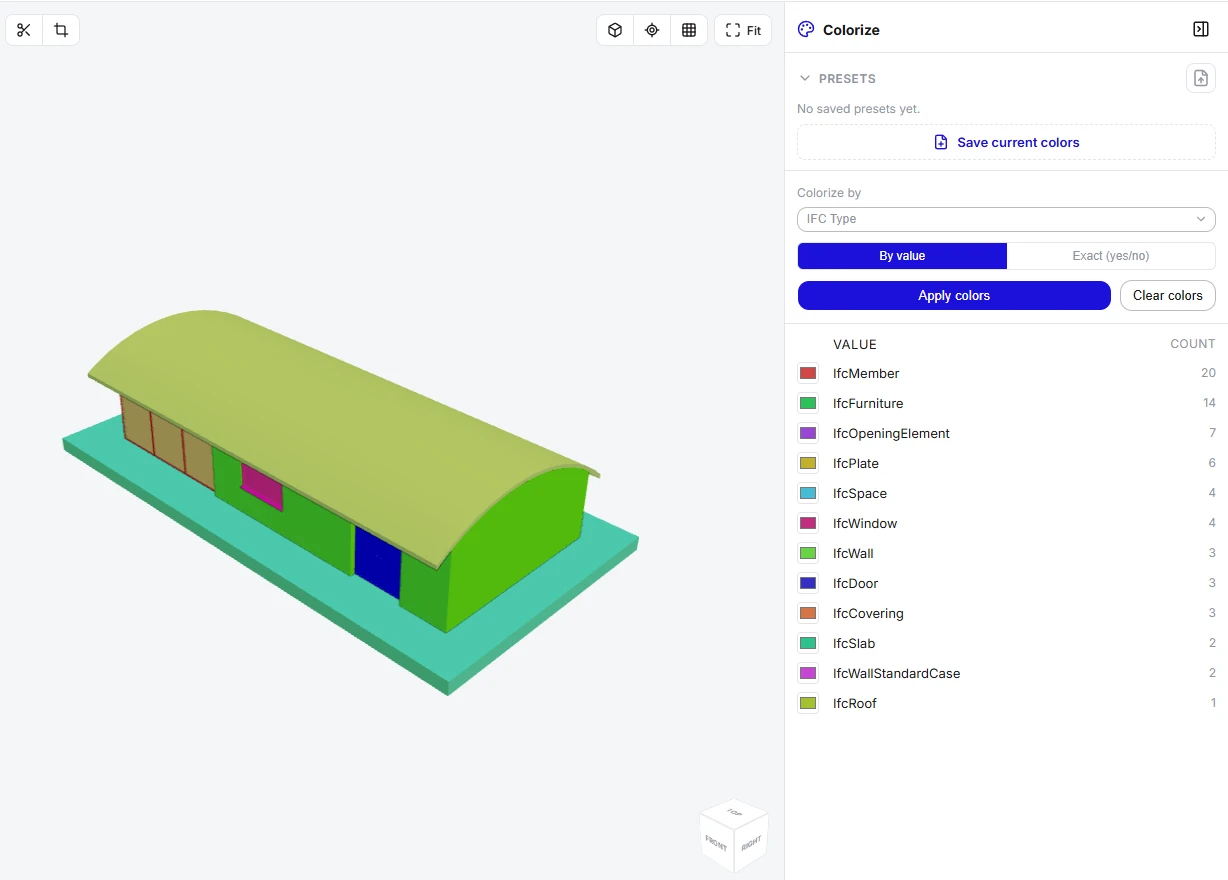Click Apply colors button
This screenshot has height=880, width=1228.
coord(954,295)
